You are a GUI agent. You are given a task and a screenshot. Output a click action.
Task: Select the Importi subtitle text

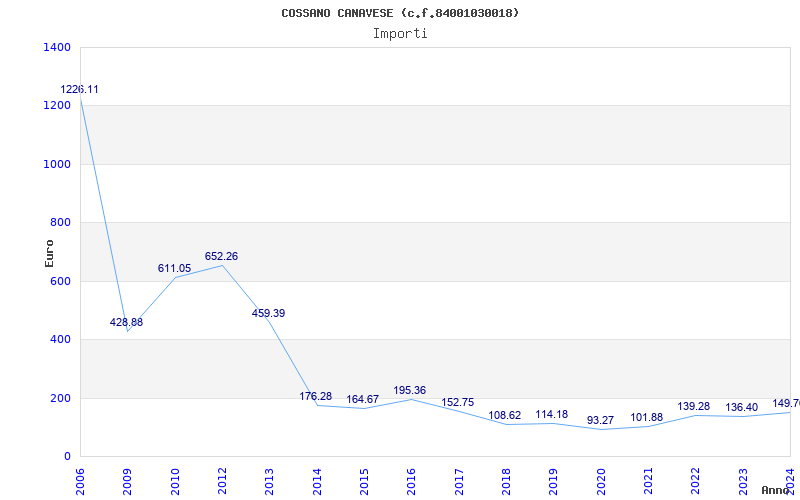click(400, 33)
